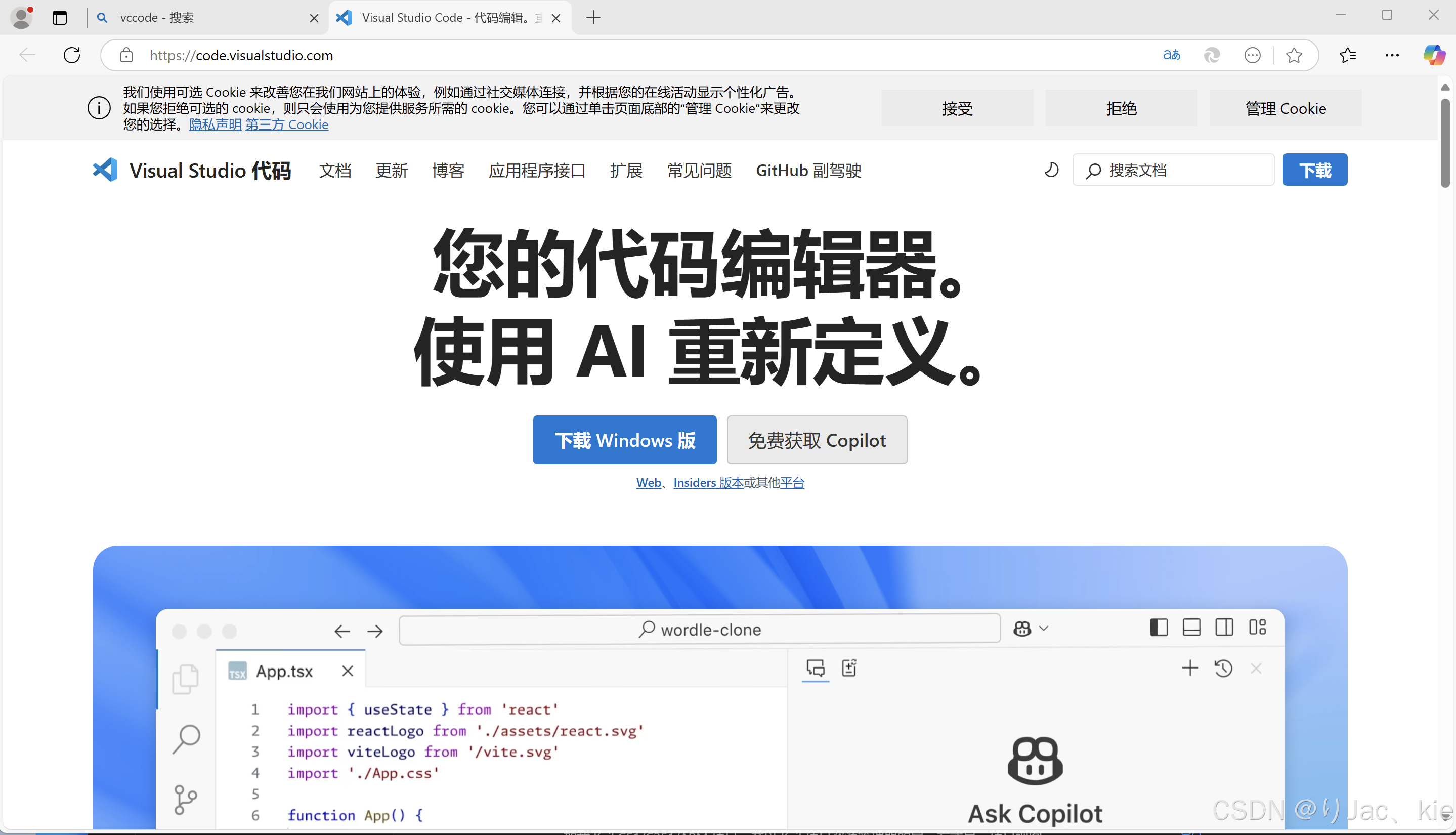The width and height of the screenshot is (1456, 835).
Task: Open the vertical tabs dropdown
Action: pyautogui.click(x=60, y=18)
